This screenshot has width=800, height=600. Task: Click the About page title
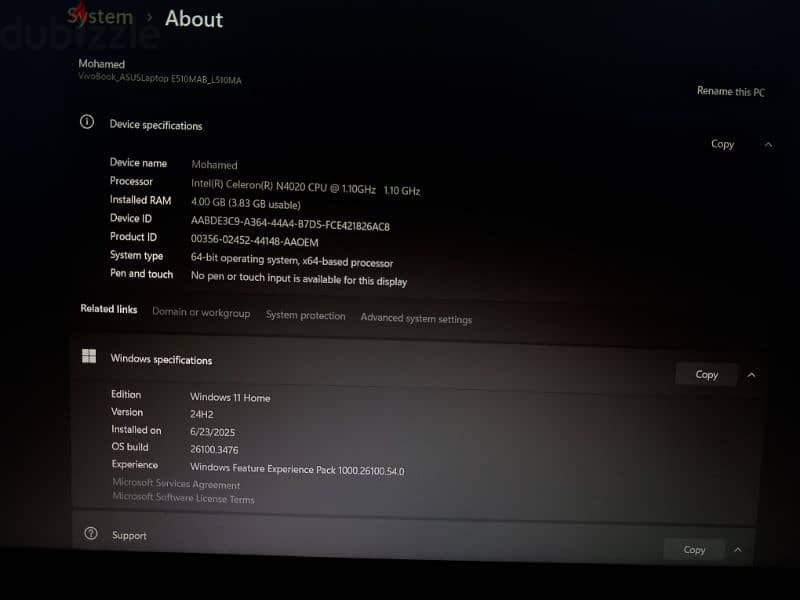[x=194, y=19]
